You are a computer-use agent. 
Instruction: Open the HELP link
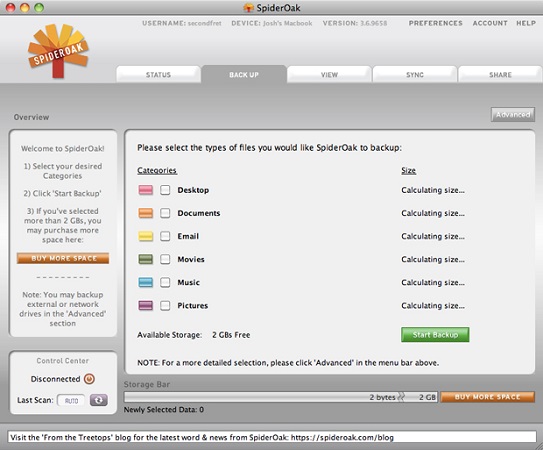pyautogui.click(x=526, y=23)
